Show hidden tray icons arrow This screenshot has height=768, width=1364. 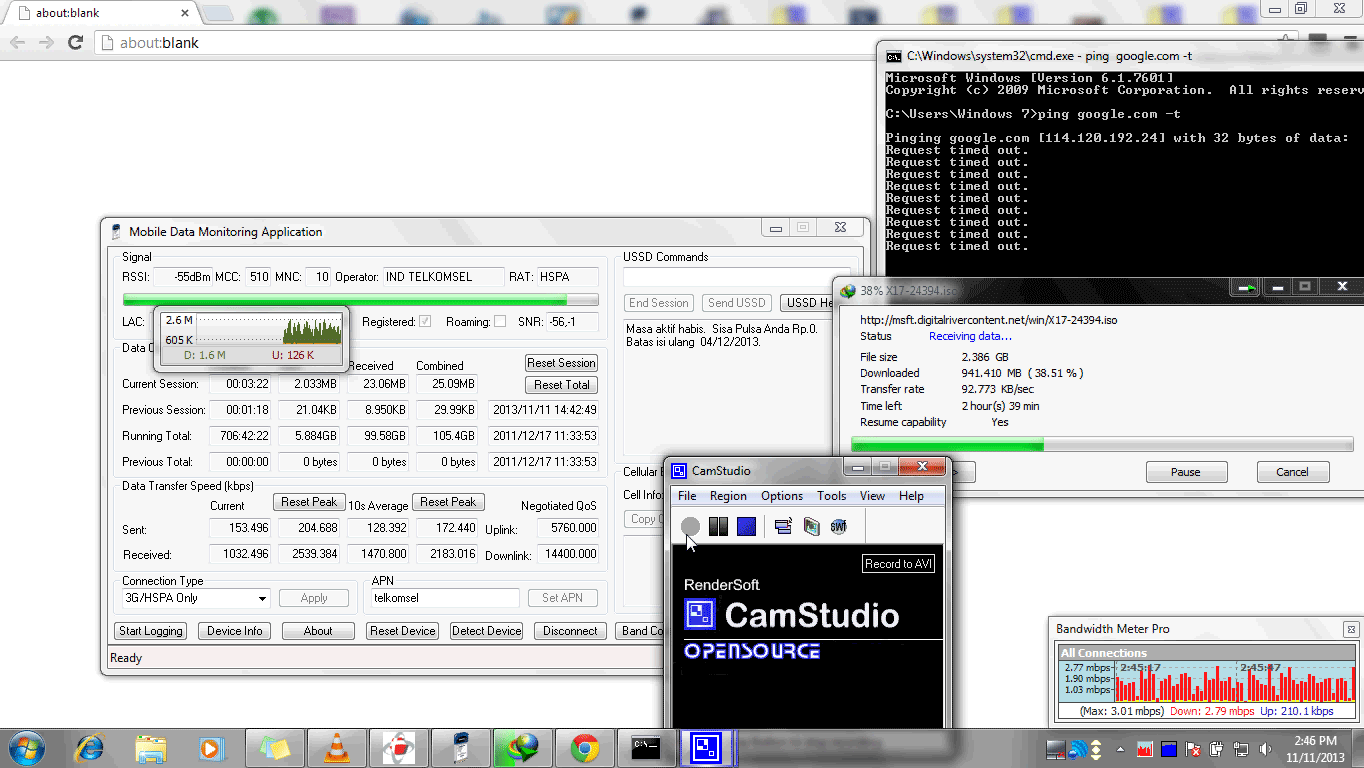click(1121, 748)
